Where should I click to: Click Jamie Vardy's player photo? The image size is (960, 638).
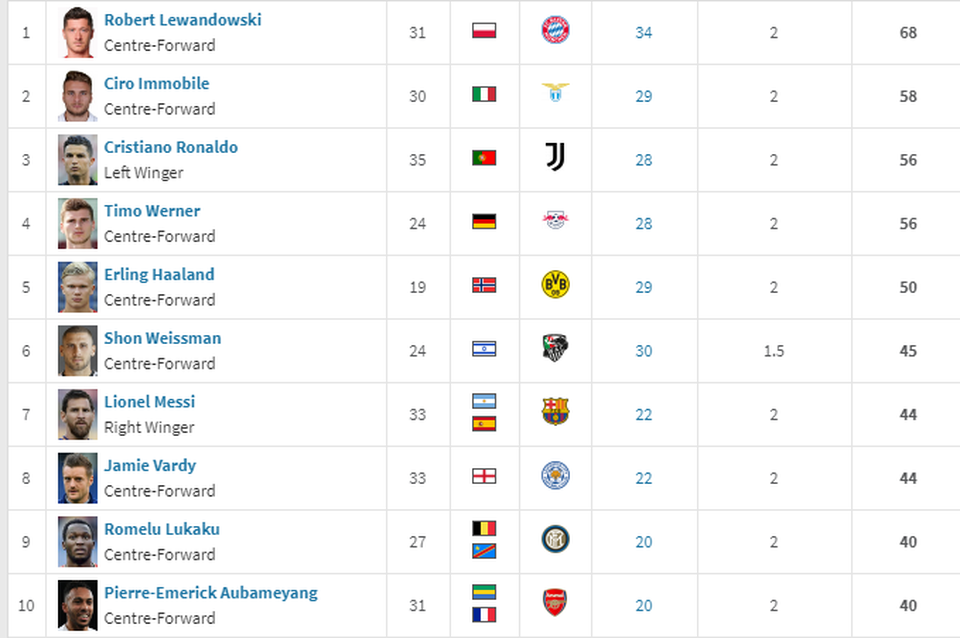(78, 478)
